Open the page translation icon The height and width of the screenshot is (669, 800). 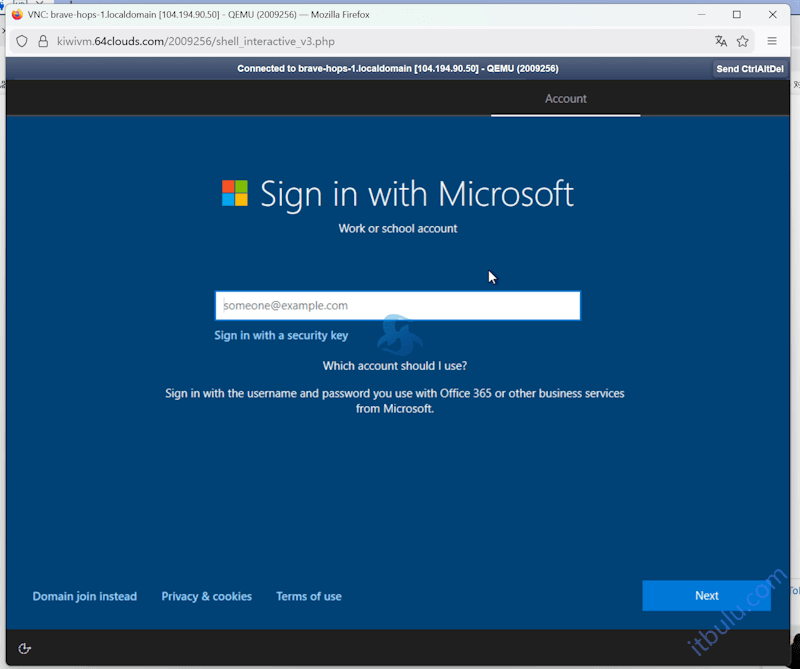[x=721, y=41]
